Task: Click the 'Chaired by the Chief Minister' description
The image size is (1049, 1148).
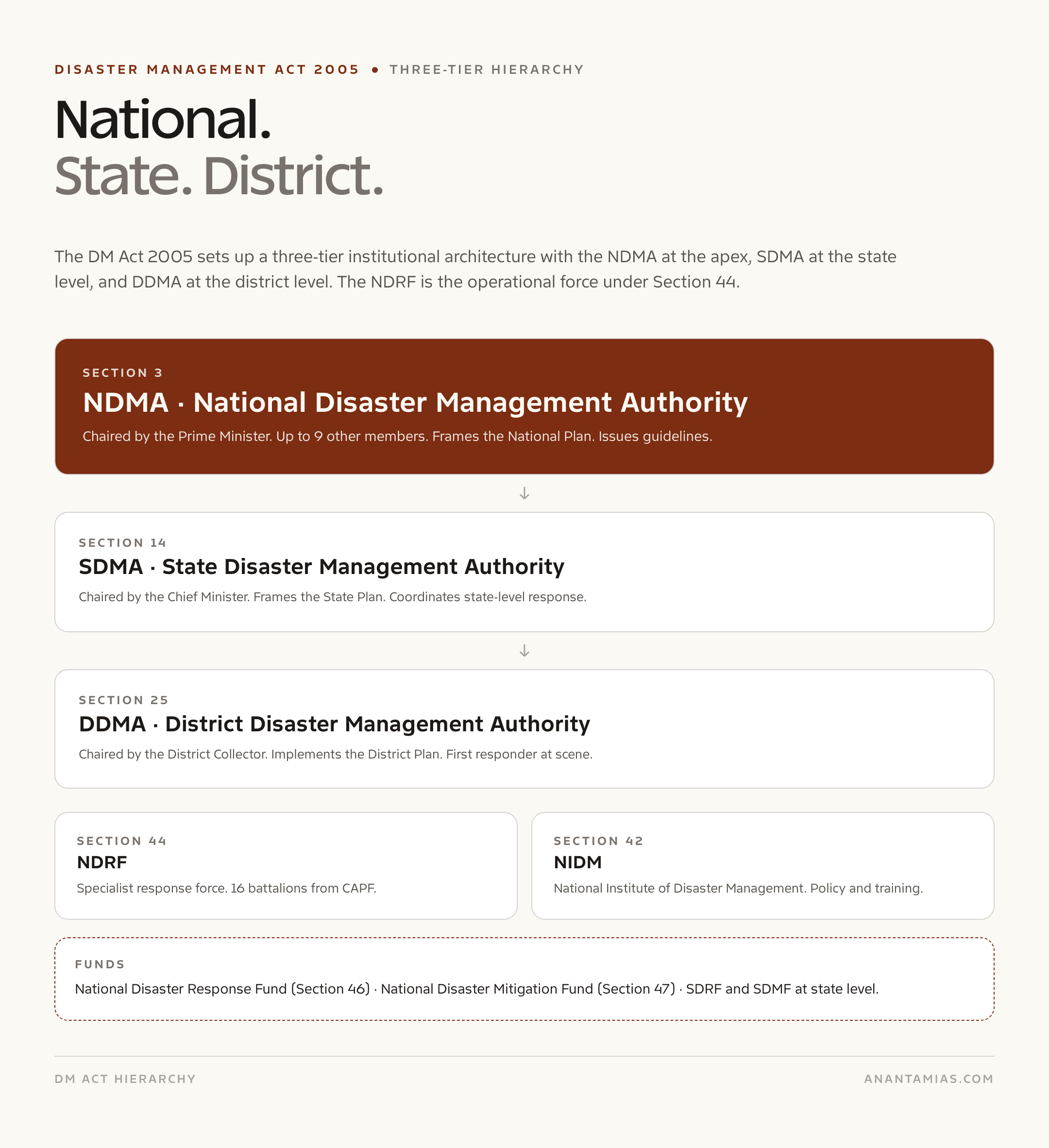Action: 333,597
